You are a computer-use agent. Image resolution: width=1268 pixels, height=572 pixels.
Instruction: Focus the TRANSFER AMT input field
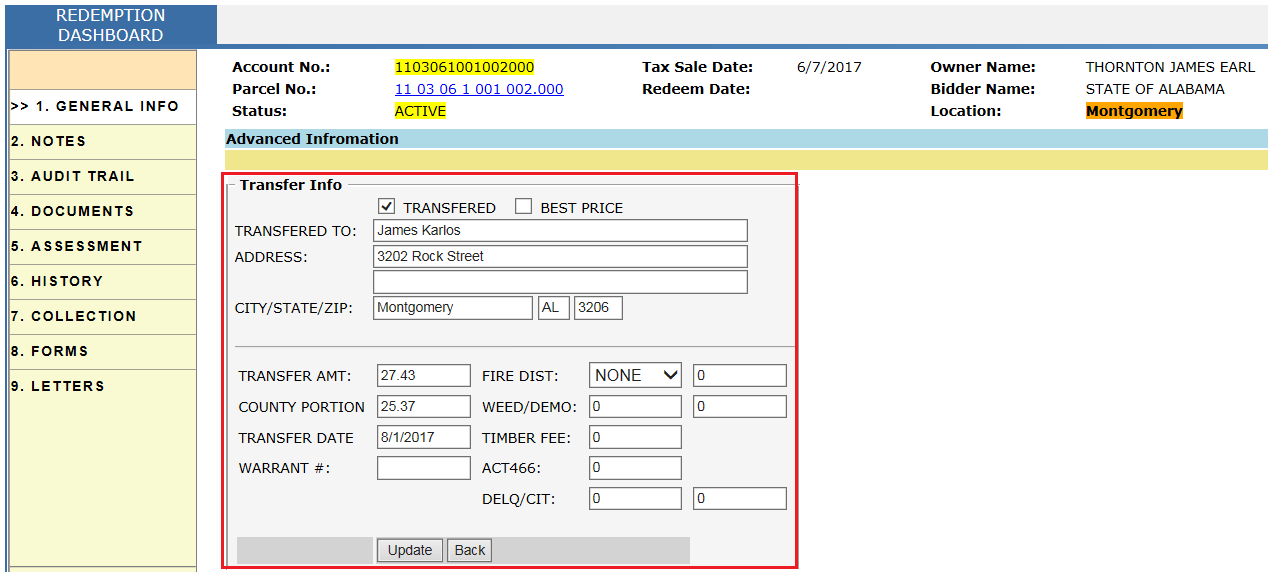pyautogui.click(x=423, y=376)
